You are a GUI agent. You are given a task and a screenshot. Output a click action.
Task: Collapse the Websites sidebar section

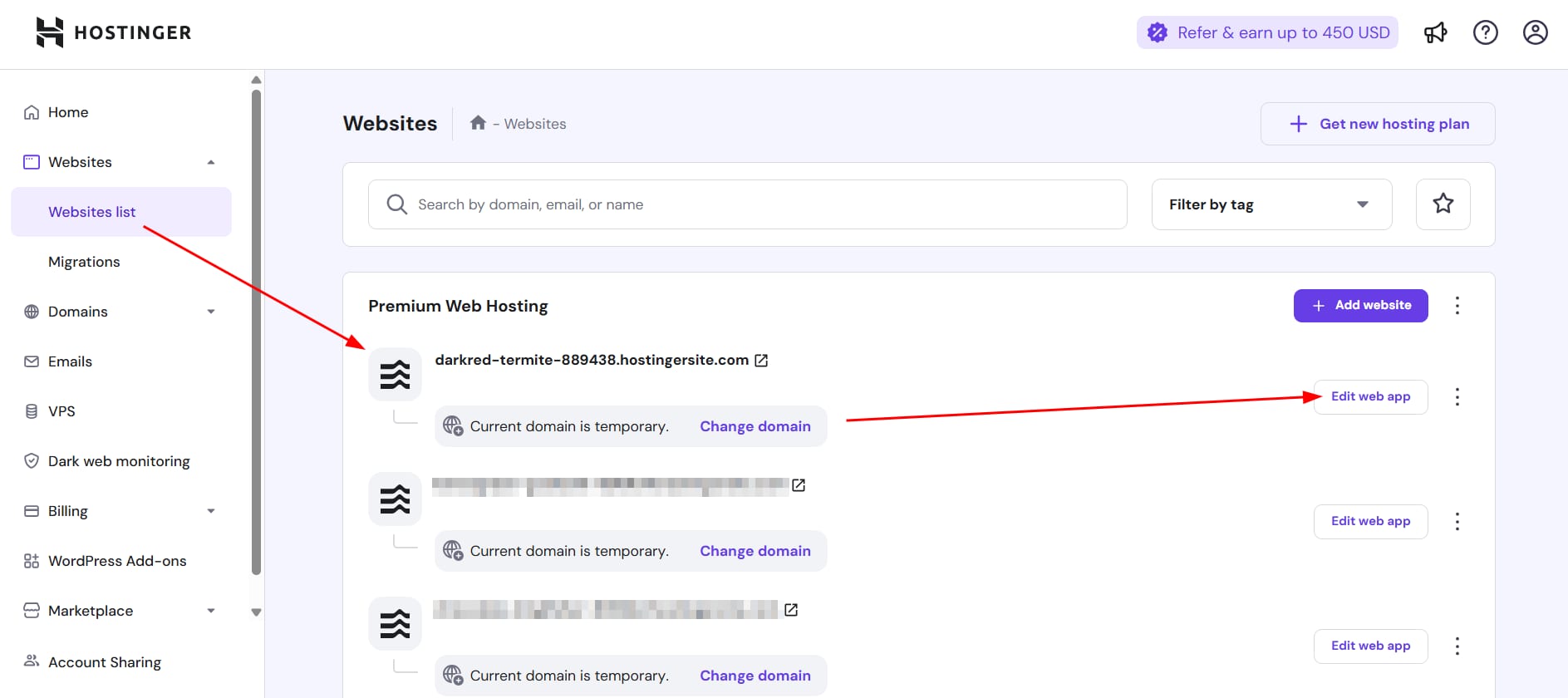(x=211, y=162)
